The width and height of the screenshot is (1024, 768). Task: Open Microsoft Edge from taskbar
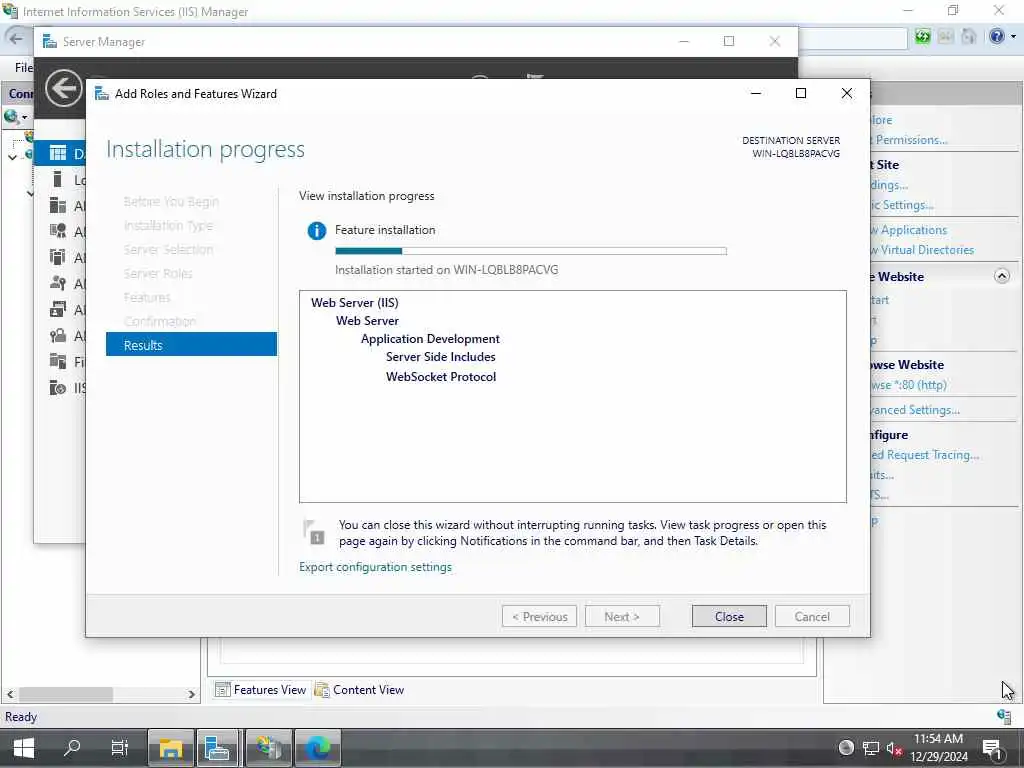click(318, 748)
